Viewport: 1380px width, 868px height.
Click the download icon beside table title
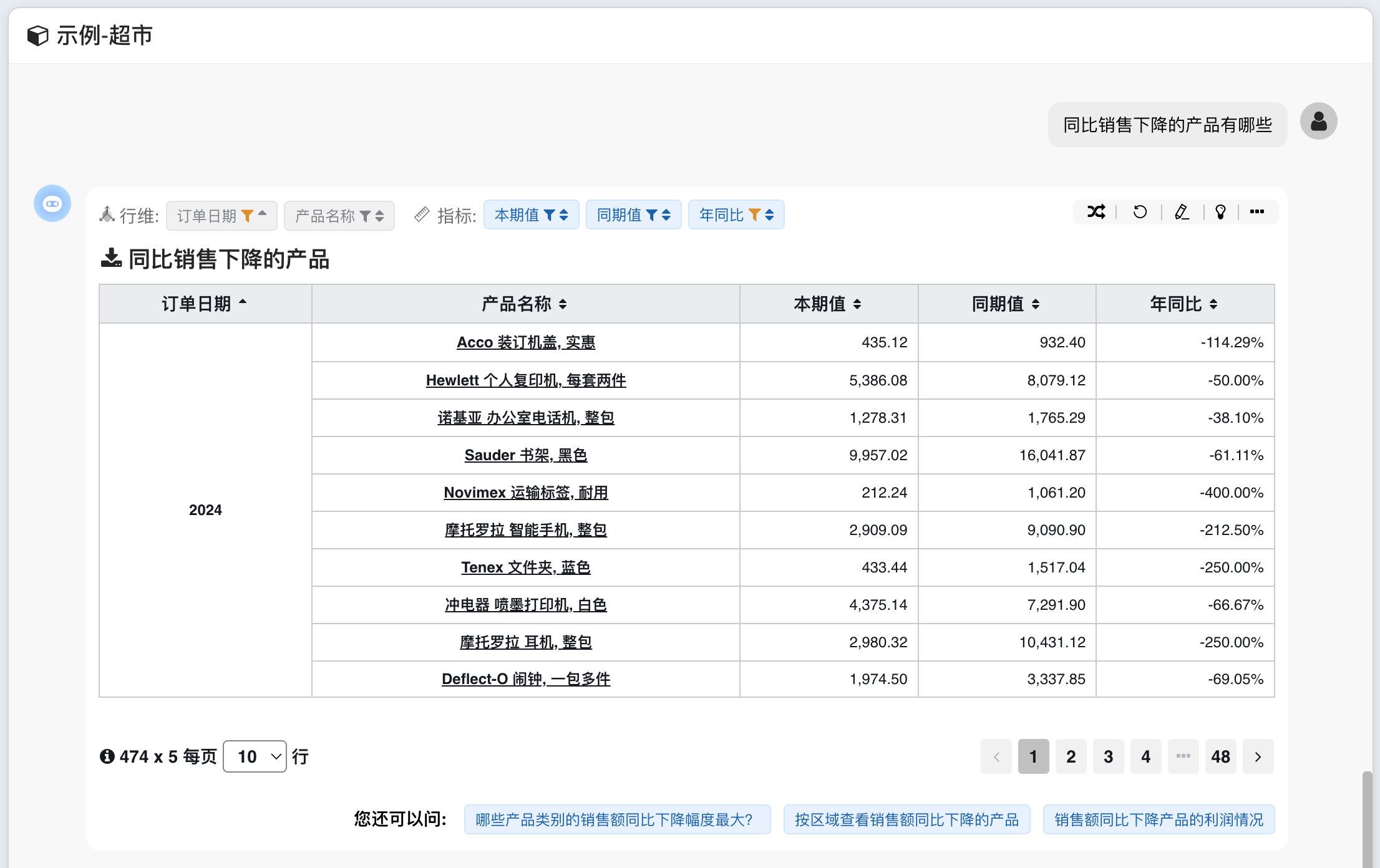(111, 258)
